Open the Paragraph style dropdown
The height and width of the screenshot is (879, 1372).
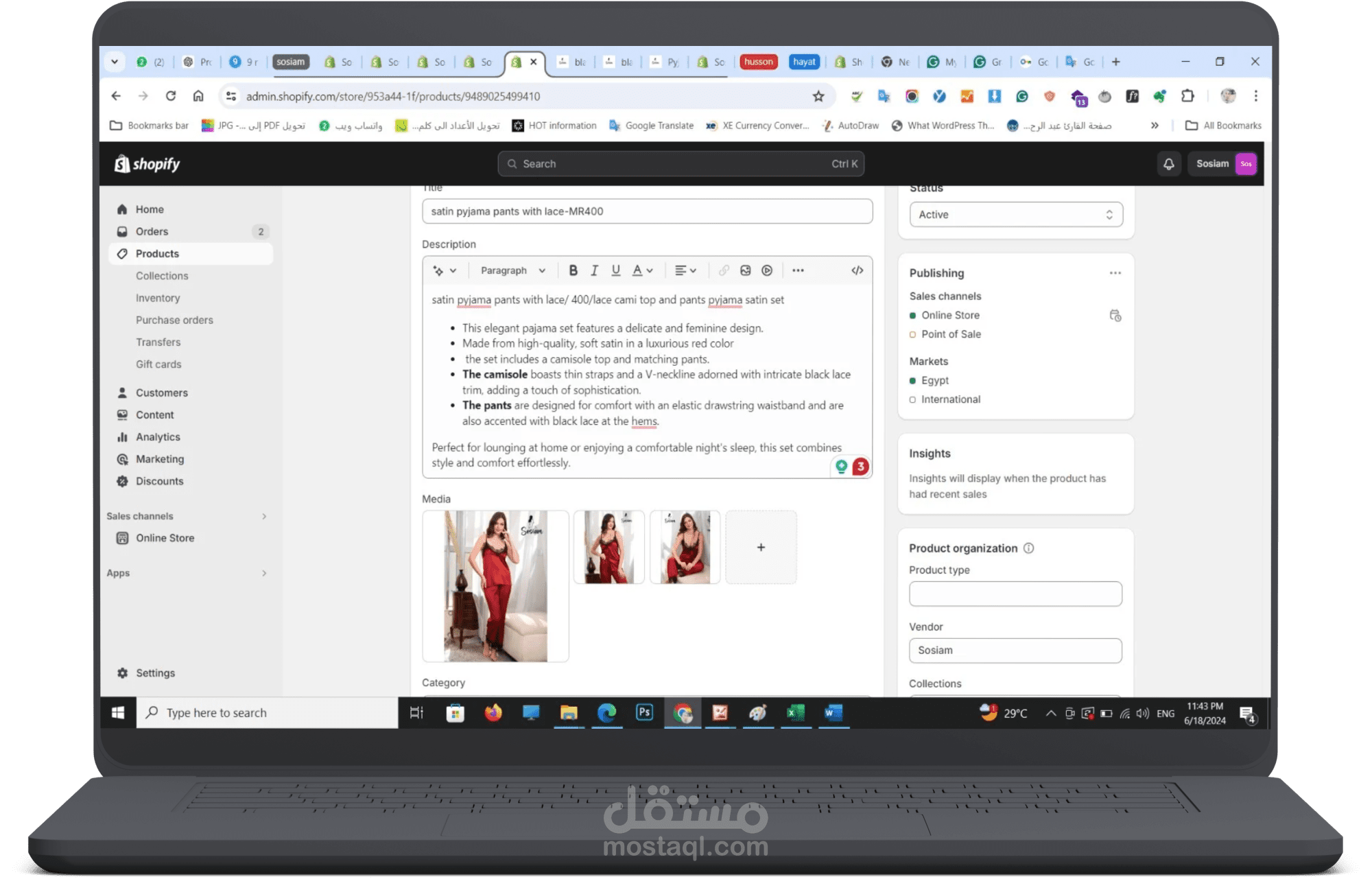coord(512,270)
